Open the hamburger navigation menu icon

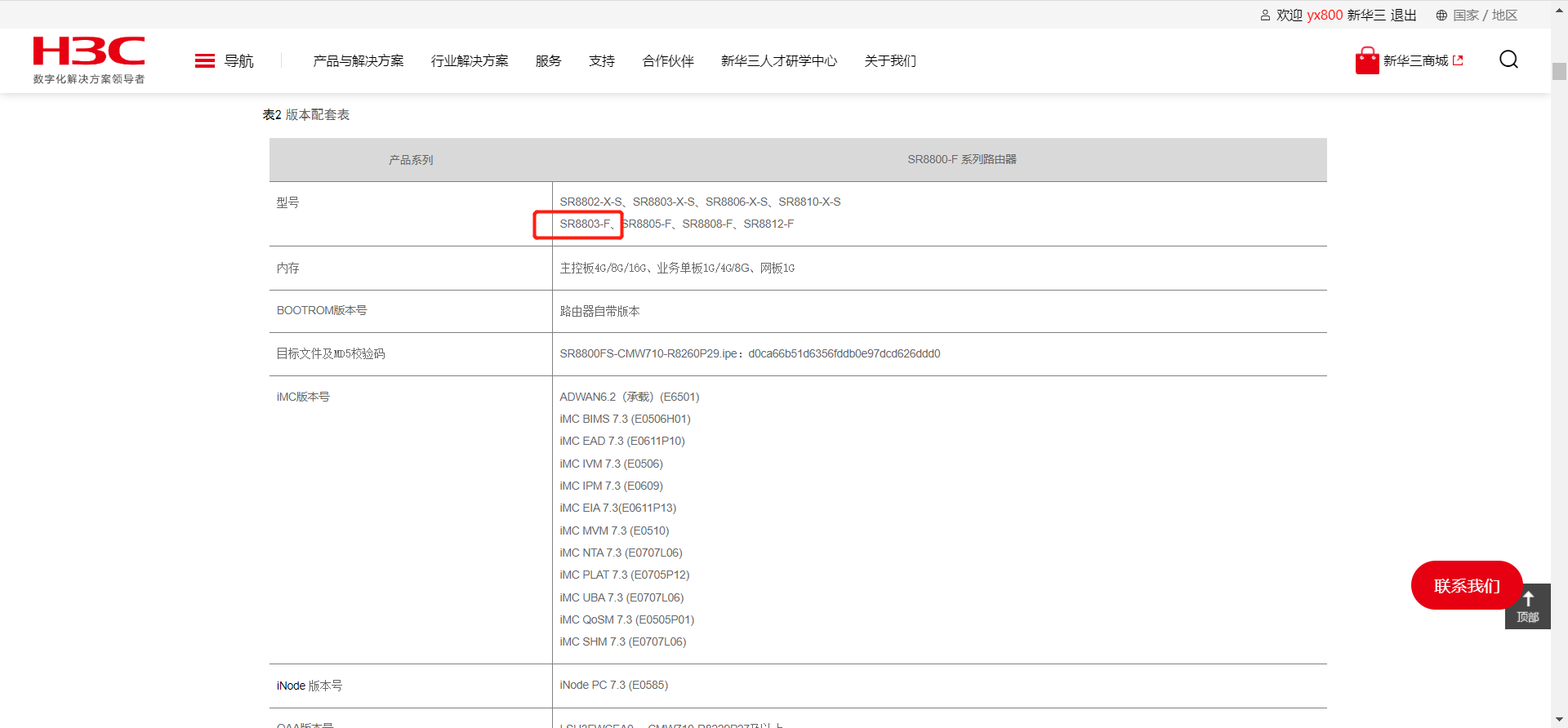tap(205, 61)
